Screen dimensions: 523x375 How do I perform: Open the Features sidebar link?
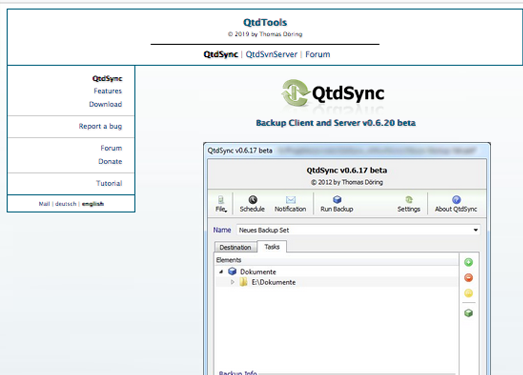(108, 91)
